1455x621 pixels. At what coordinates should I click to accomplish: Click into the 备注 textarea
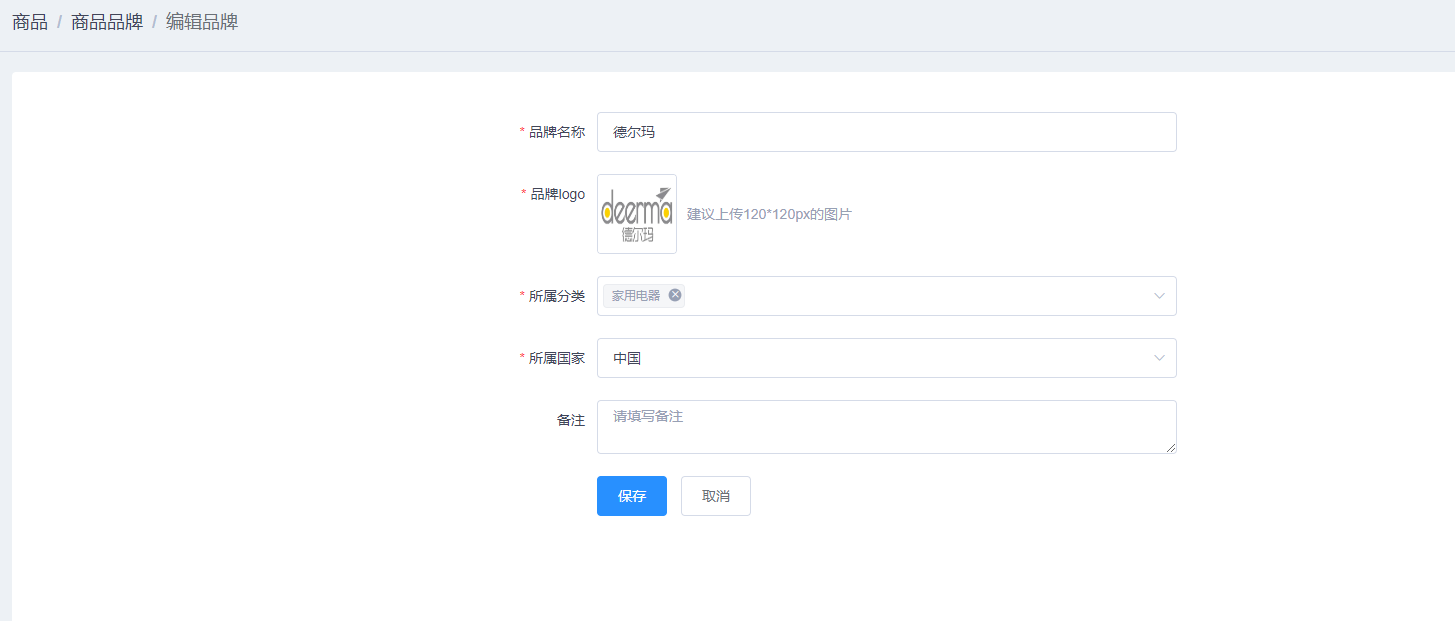tap(886, 427)
